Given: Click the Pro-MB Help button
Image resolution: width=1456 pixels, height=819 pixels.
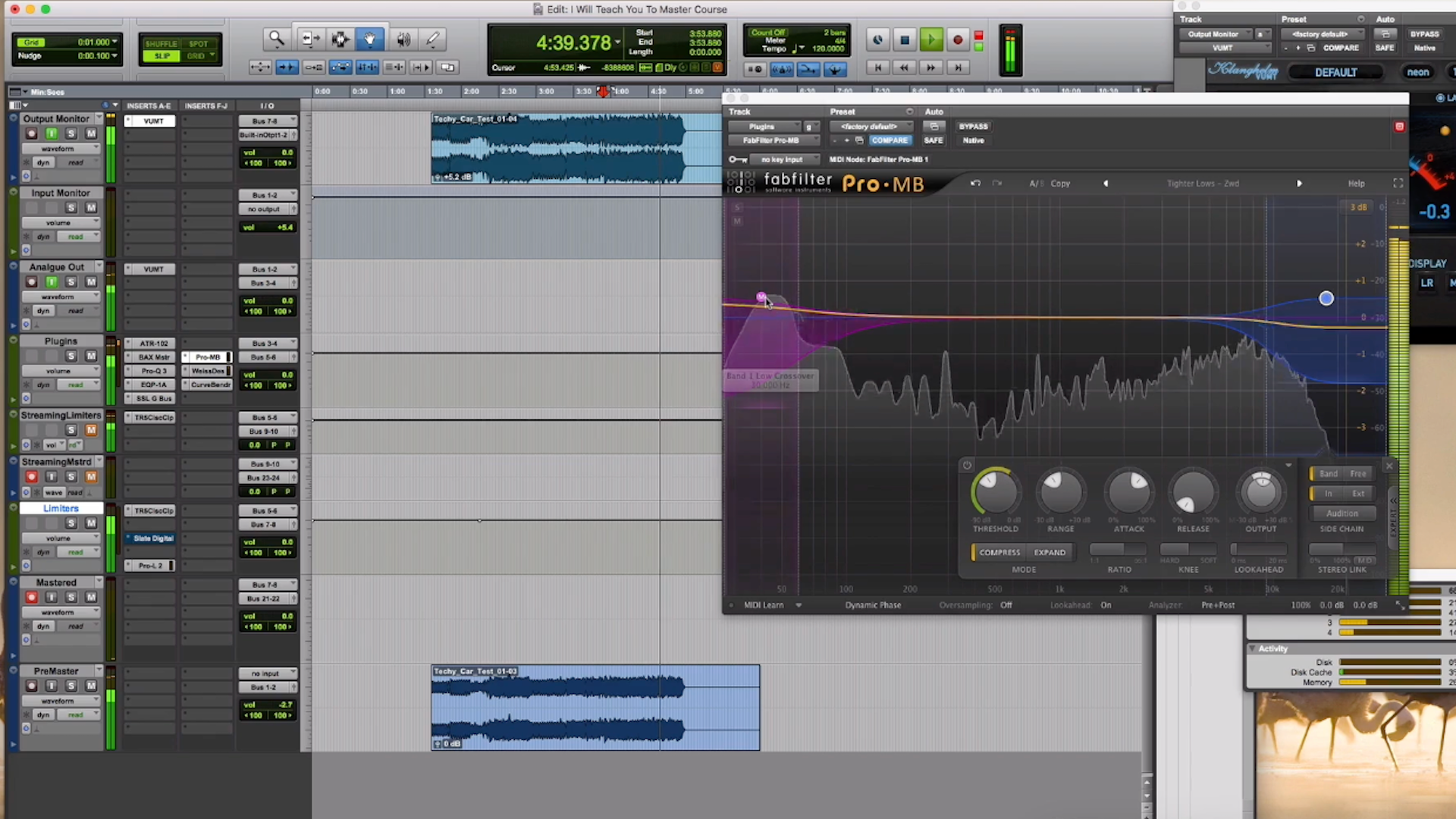Looking at the screenshot, I should tap(1356, 184).
